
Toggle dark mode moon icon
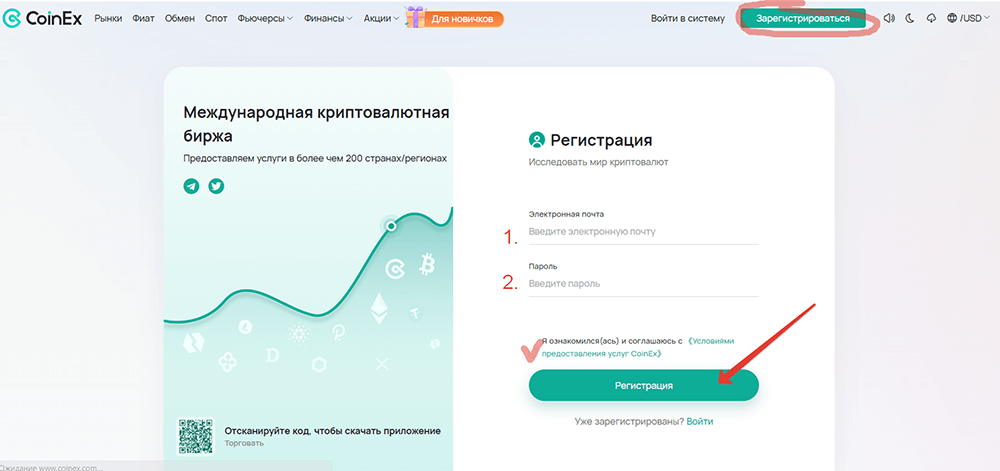(x=910, y=18)
